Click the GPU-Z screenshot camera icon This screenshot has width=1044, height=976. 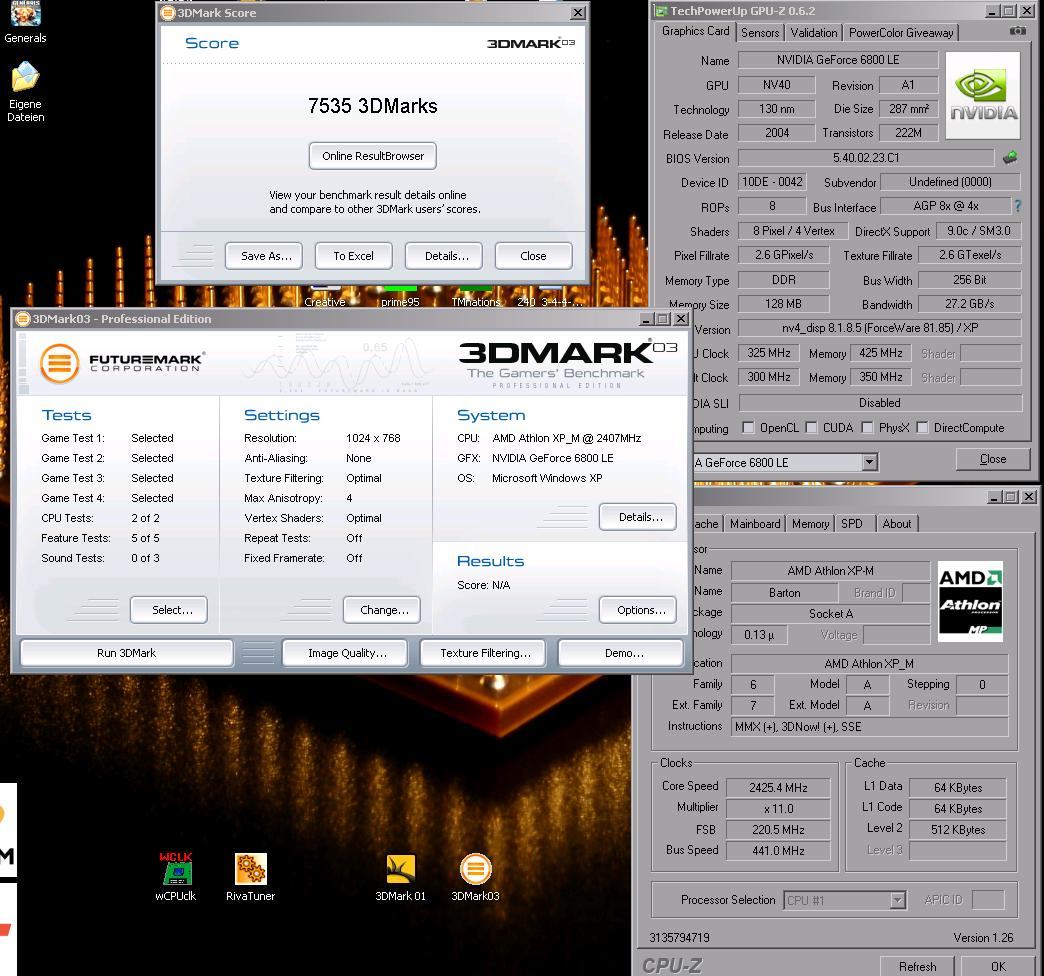click(1017, 31)
